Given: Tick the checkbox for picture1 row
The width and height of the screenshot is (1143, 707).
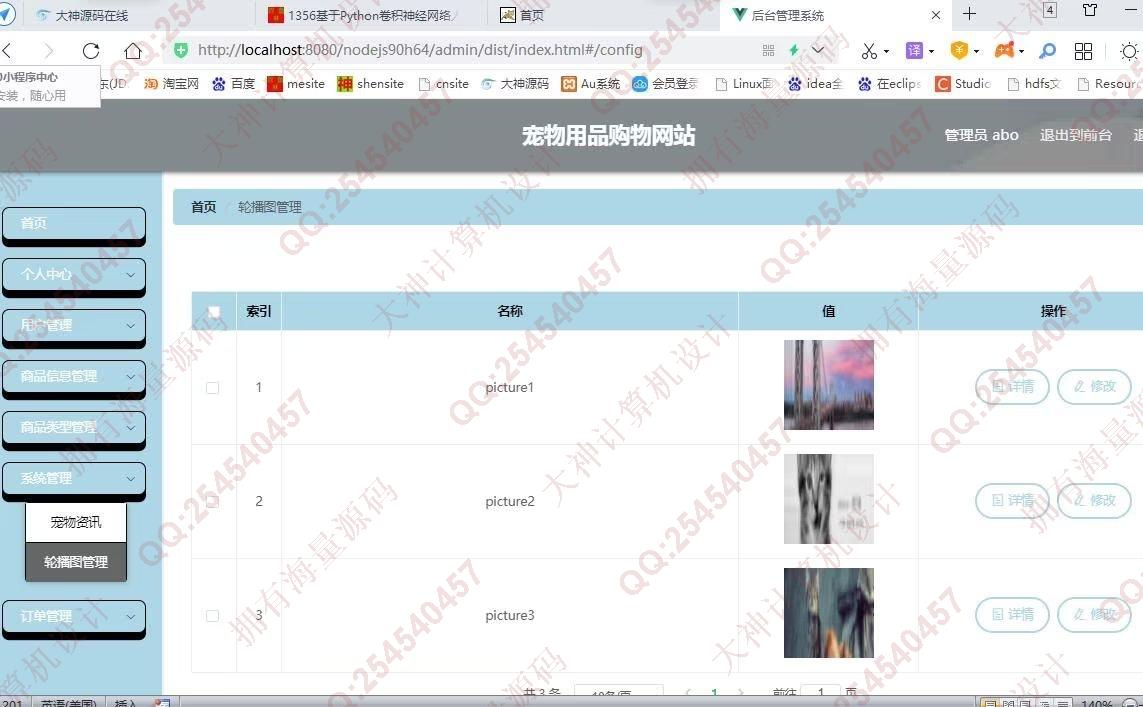Looking at the screenshot, I should coord(212,387).
